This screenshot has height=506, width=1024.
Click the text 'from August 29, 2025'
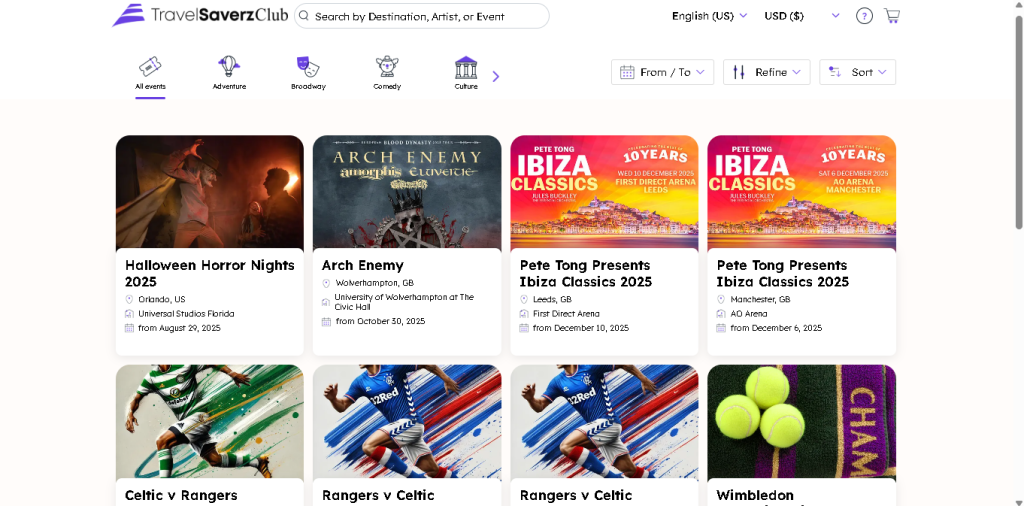(x=180, y=328)
